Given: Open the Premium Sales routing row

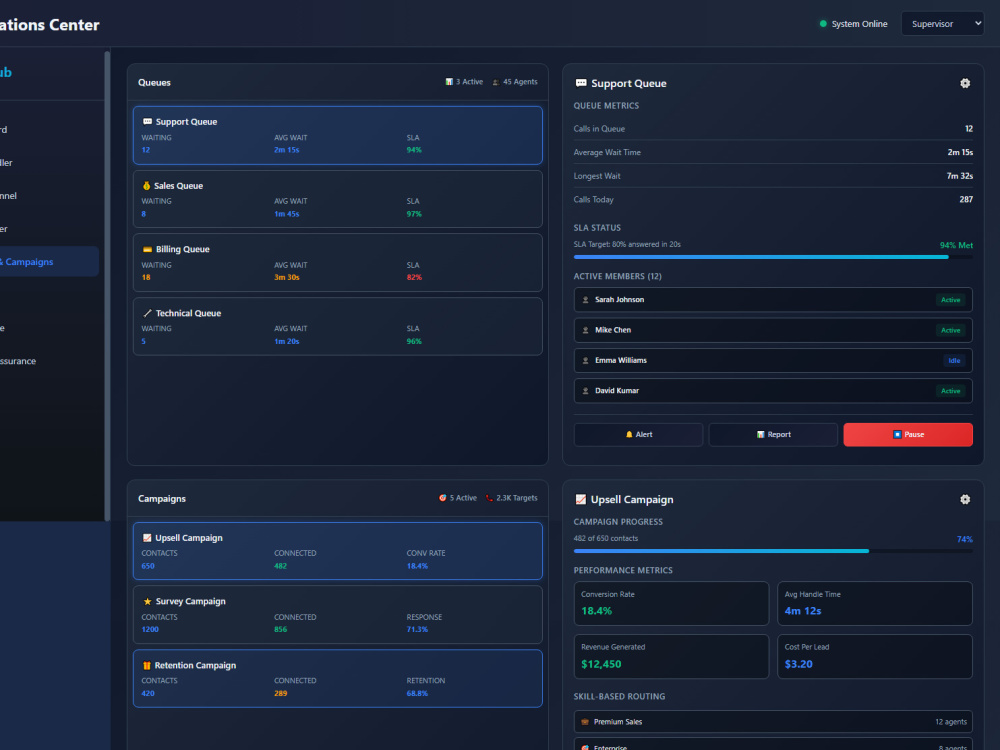Looking at the screenshot, I should coord(773,722).
